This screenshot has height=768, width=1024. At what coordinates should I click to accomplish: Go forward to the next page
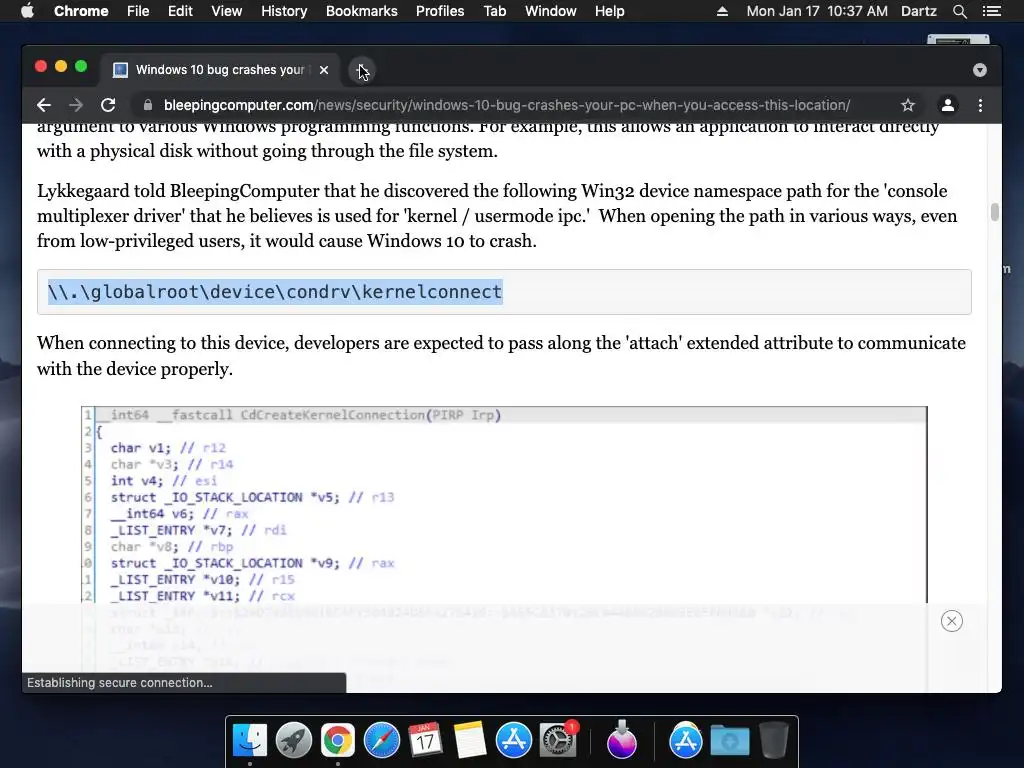(76, 105)
